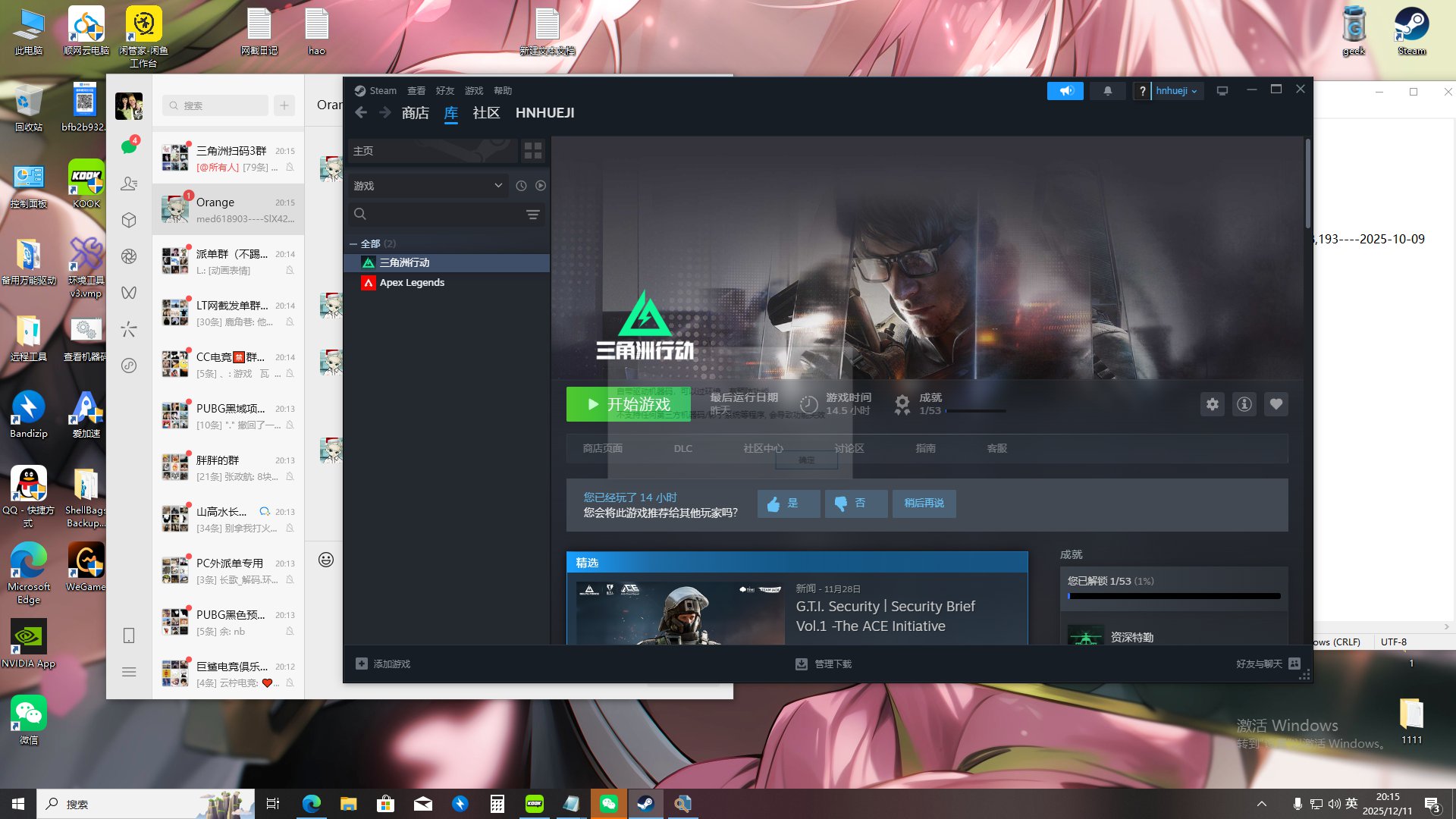The width and height of the screenshot is (1456, 819).
Task: Open library filter options icon
Action: (x=533, y=215)
